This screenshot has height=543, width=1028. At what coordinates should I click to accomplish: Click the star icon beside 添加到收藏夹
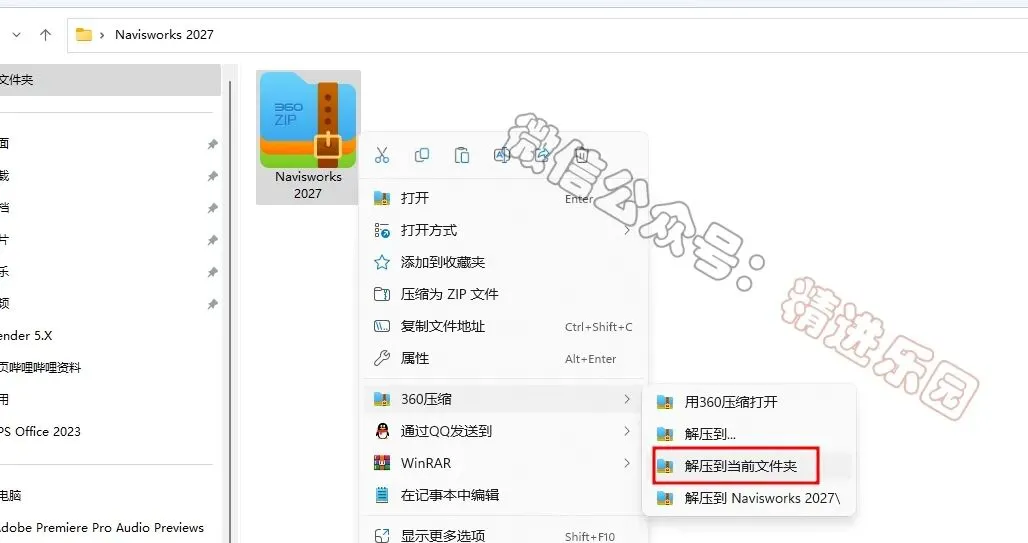pos(382,262)
